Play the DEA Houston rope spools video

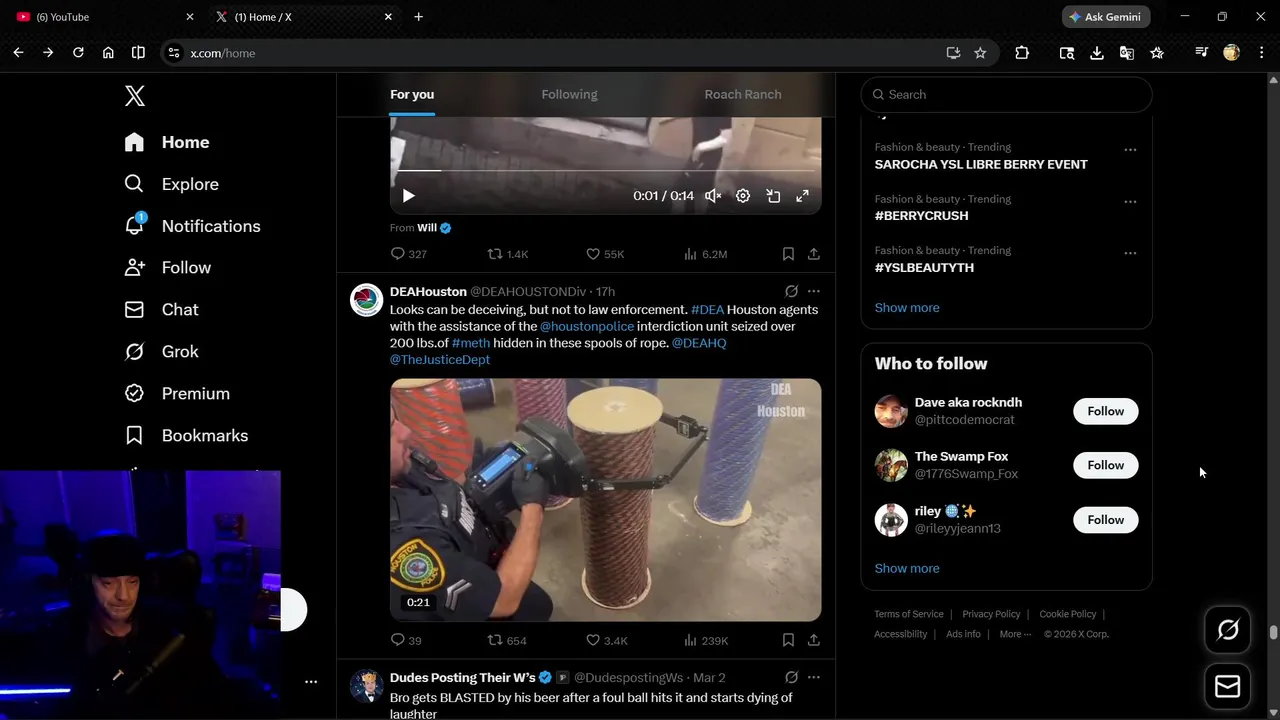[605, 499]
